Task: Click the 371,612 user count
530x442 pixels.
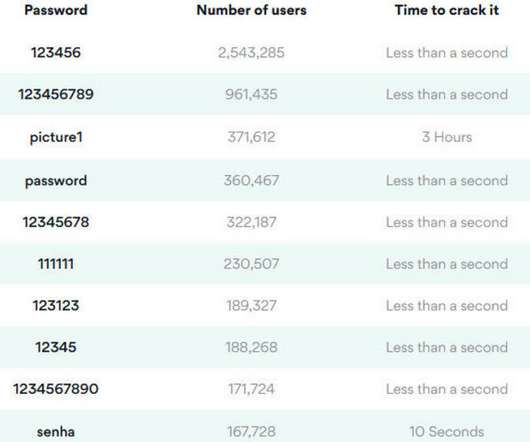Action: [x=251, y=137]
